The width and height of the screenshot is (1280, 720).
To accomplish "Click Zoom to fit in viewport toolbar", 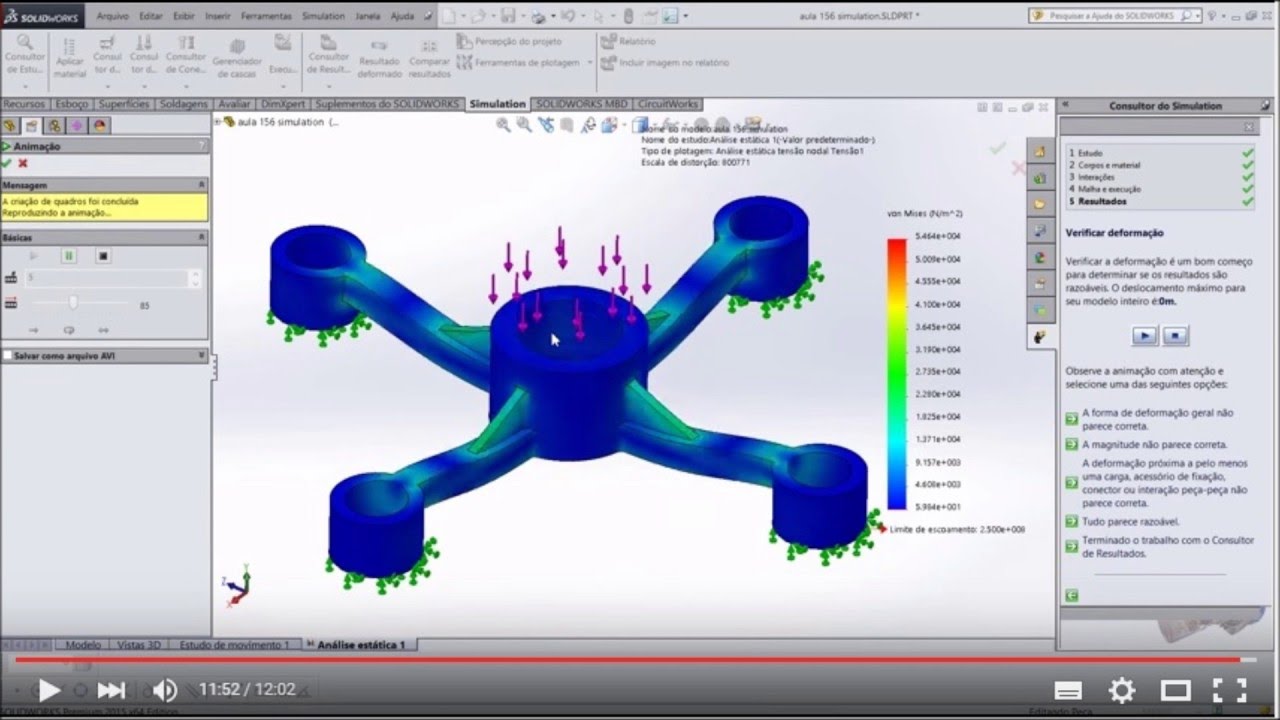I will (x=503, y=125).
